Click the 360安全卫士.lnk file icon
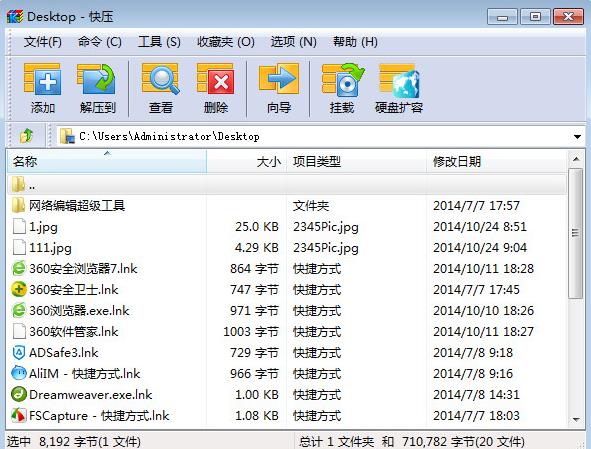591x449 pixels. 18,290
